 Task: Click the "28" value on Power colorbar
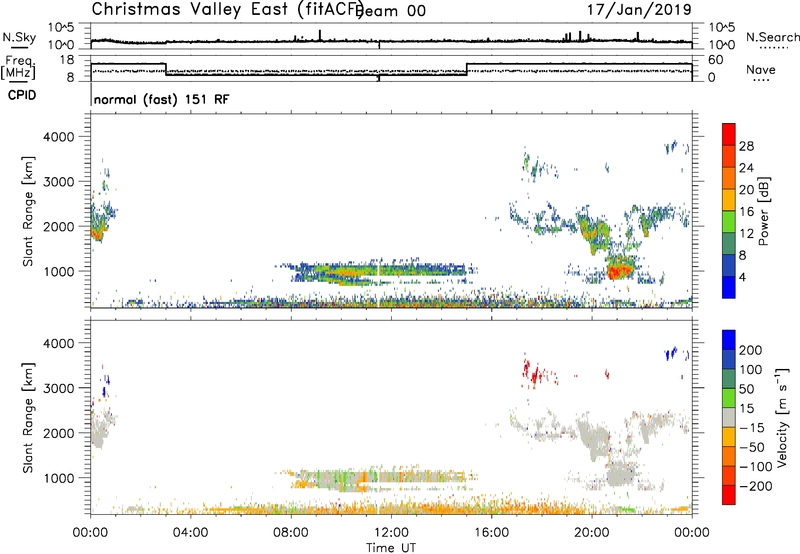click(746, 146)
